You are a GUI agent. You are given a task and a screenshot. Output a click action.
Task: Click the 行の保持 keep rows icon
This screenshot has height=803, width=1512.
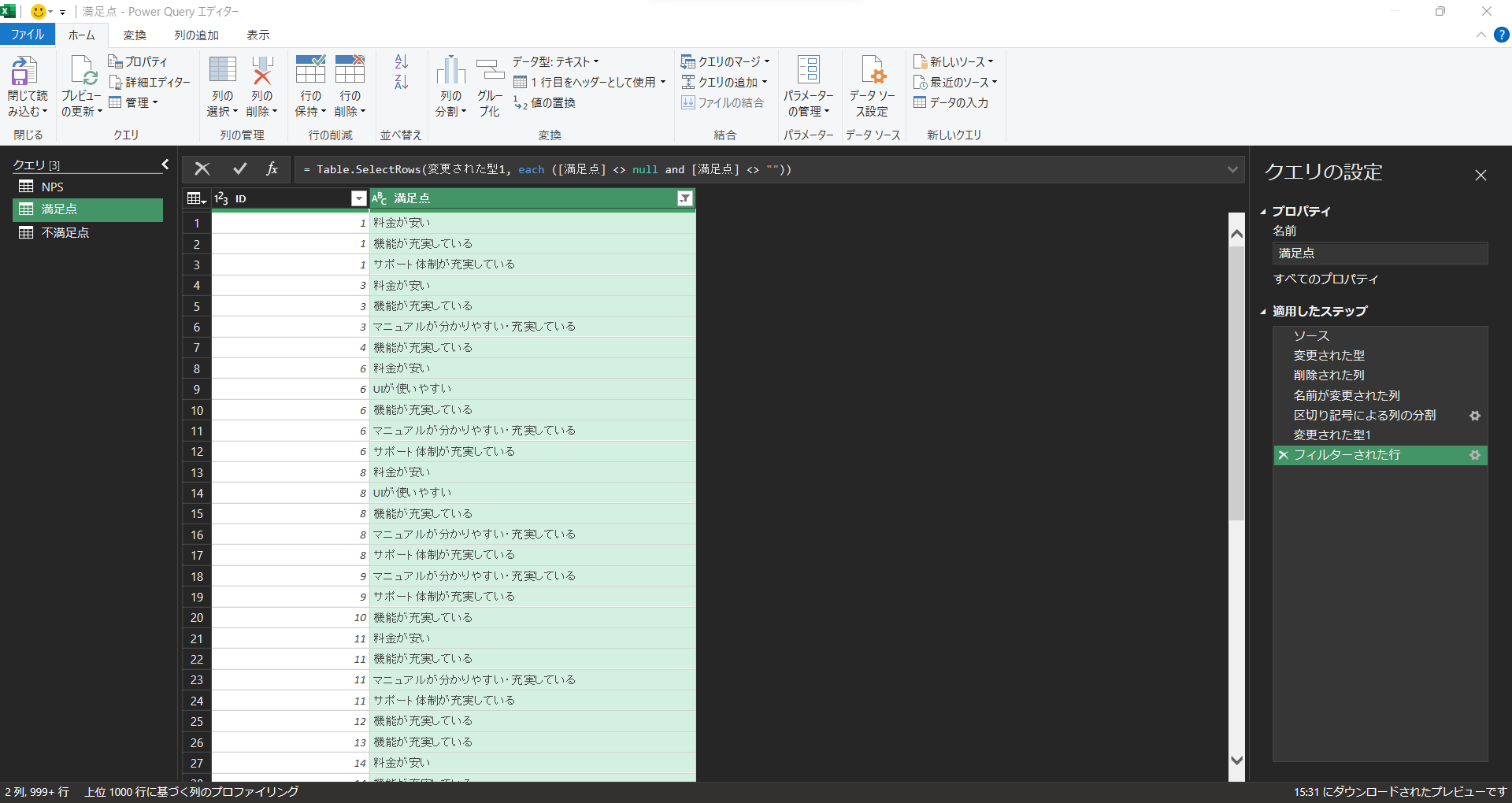click(x=310, y=69)
